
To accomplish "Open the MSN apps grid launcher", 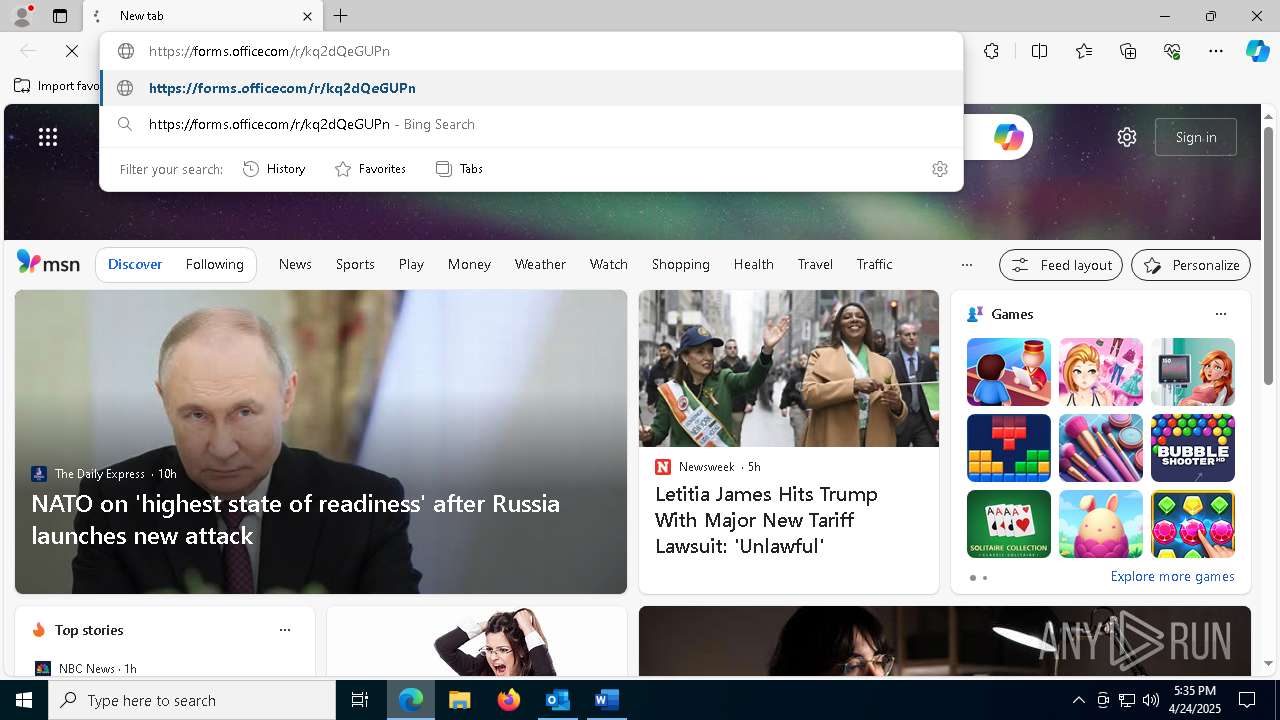I will (x=48, y=137).
